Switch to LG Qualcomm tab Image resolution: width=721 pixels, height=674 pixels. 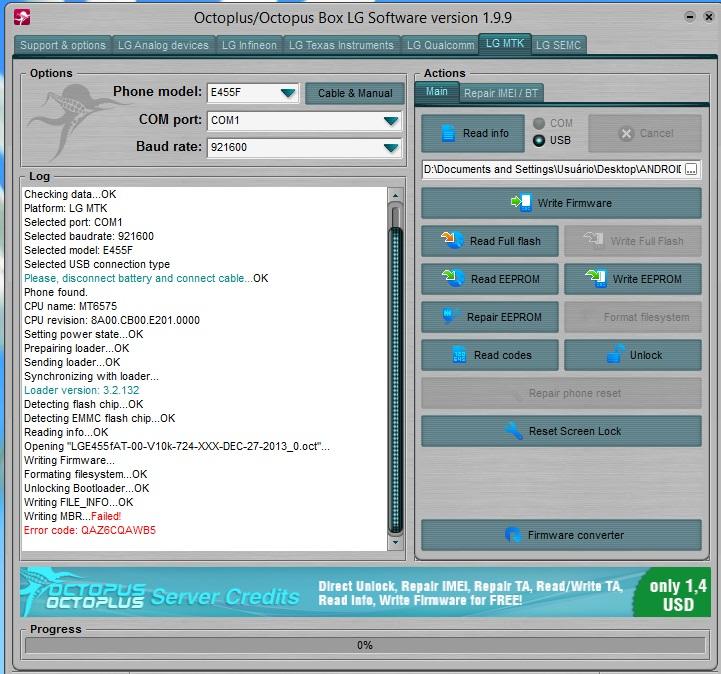[x=440, y=45]
